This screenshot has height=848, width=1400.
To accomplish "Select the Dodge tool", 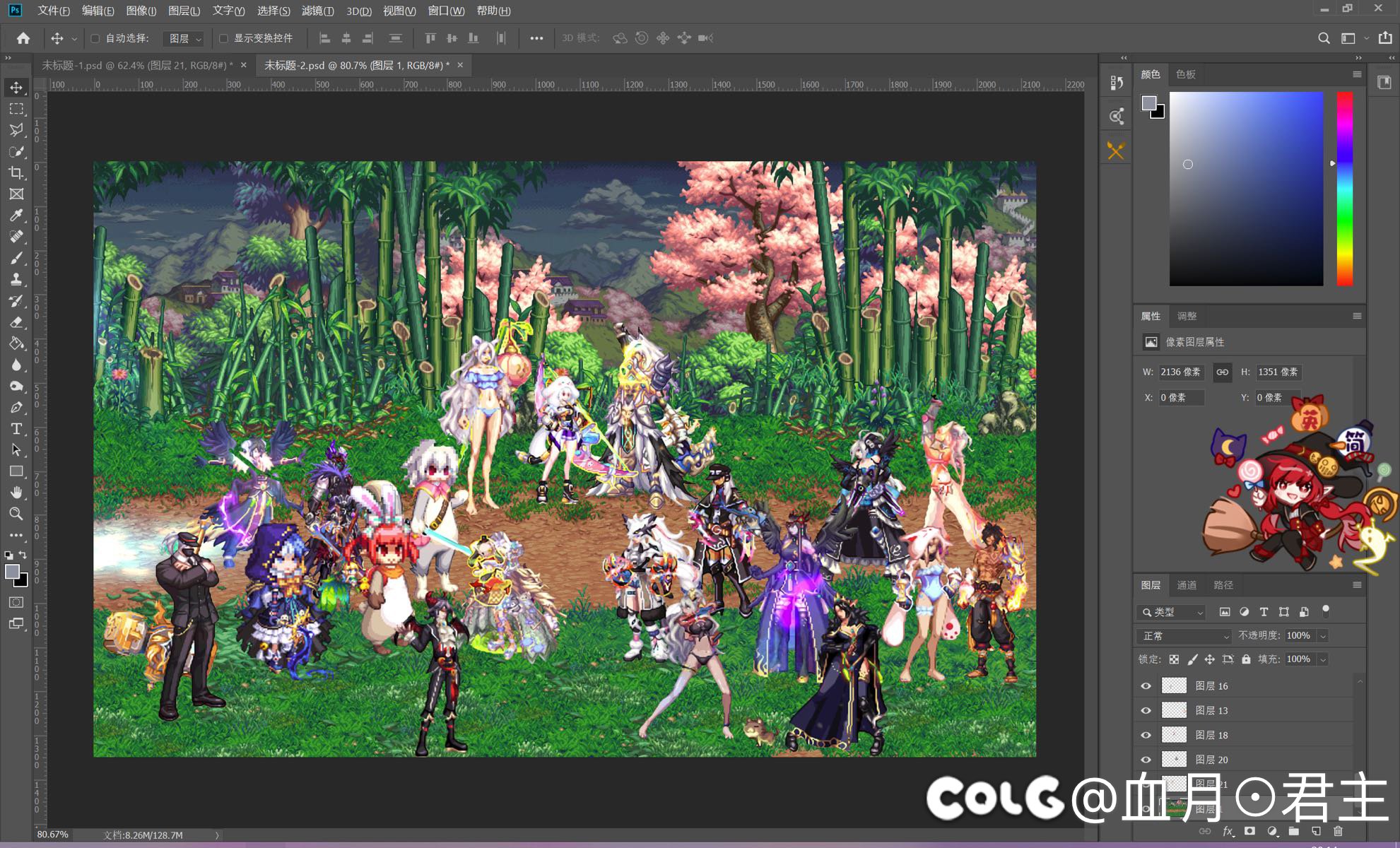I will click(16, 386).
